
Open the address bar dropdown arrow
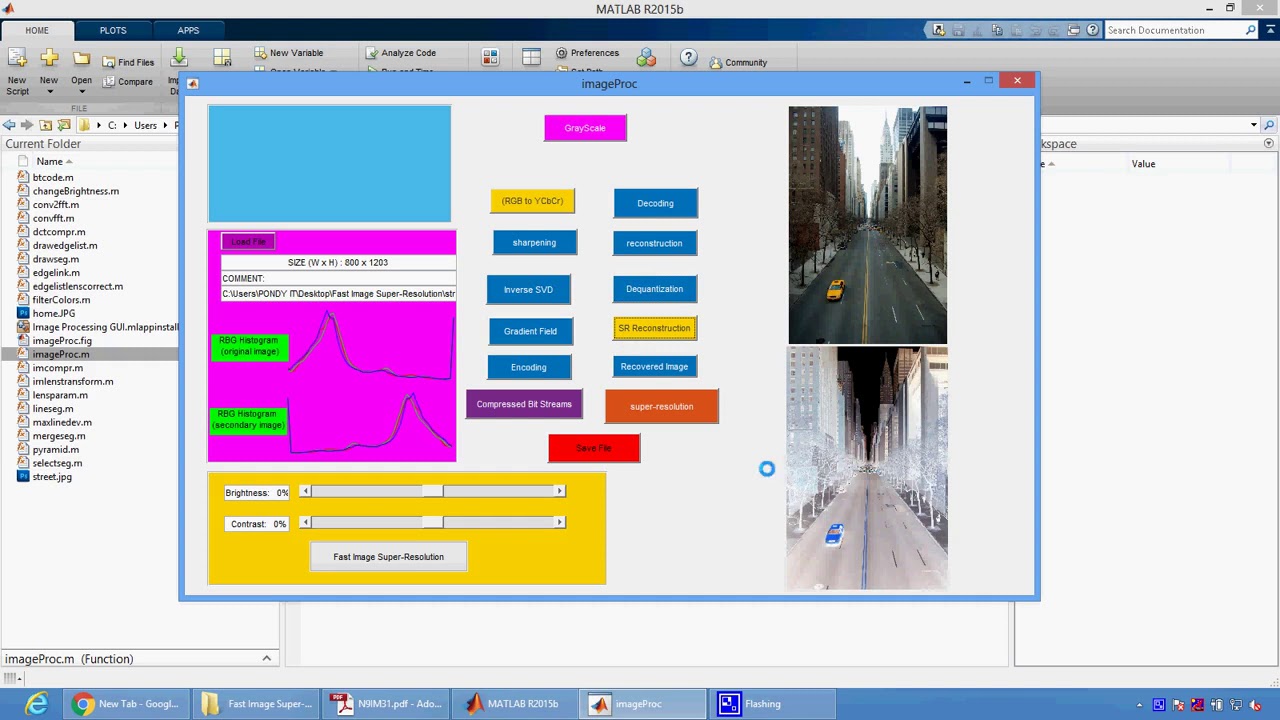(x=1254, y=125)
